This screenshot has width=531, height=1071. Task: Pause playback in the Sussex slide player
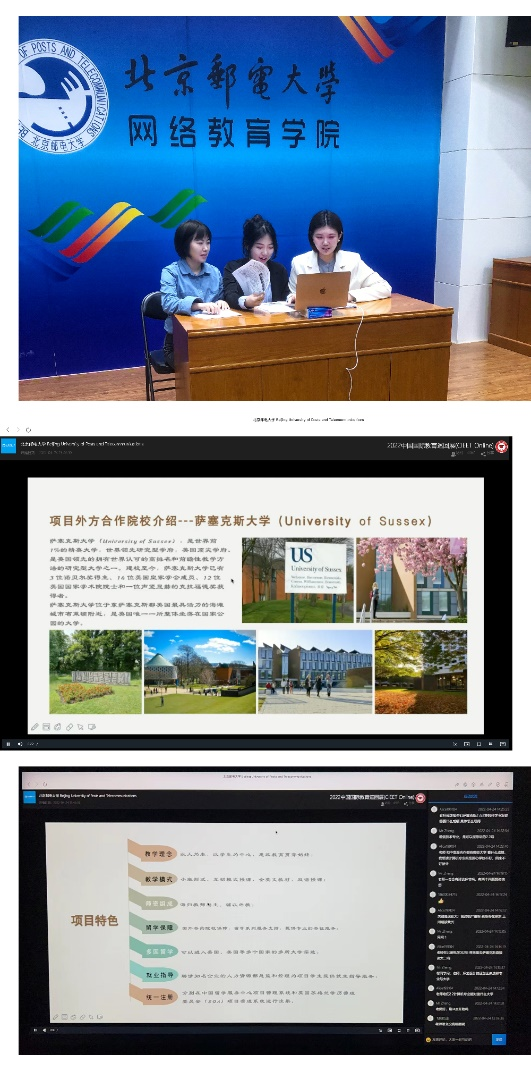8,744
